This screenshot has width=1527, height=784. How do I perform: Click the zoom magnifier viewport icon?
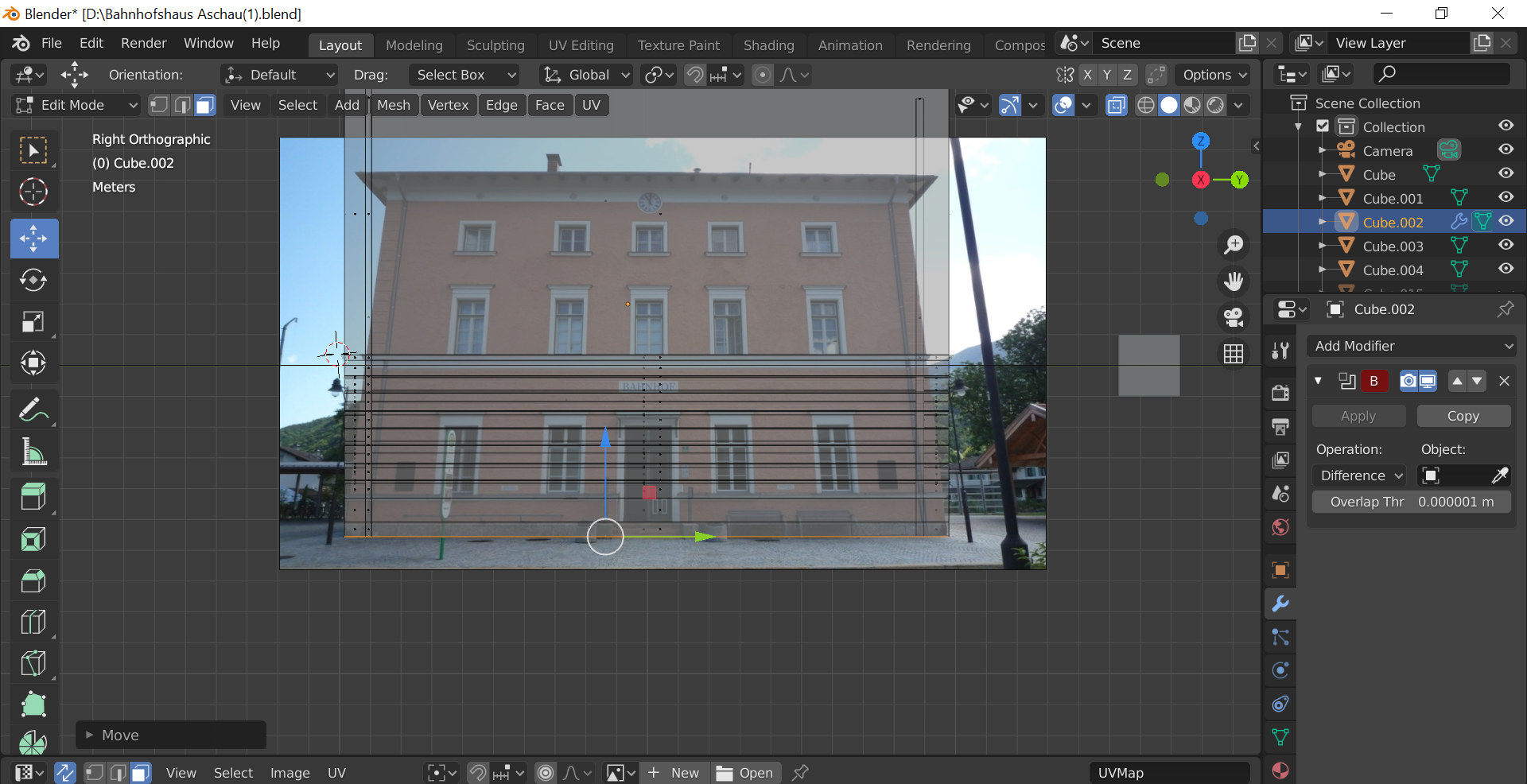(1234, 245)
